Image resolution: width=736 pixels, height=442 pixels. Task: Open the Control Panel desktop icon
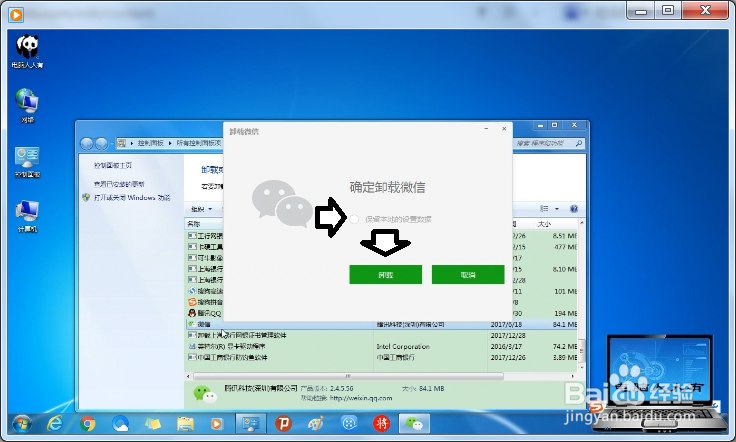(27, 162)
